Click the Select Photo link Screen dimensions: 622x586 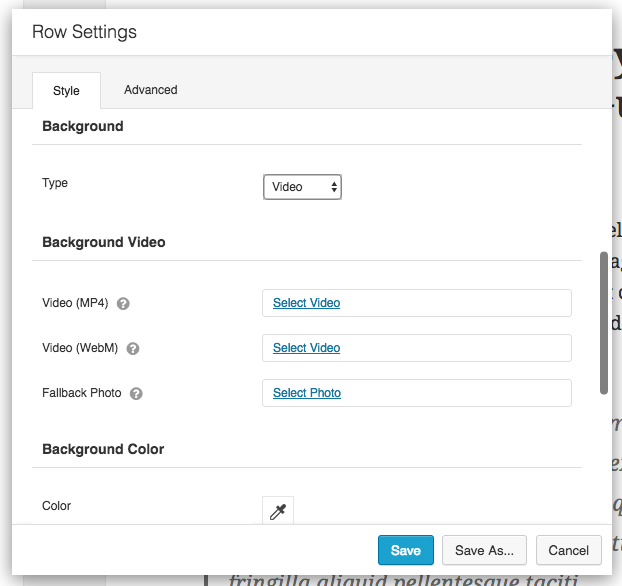(307, 393)
